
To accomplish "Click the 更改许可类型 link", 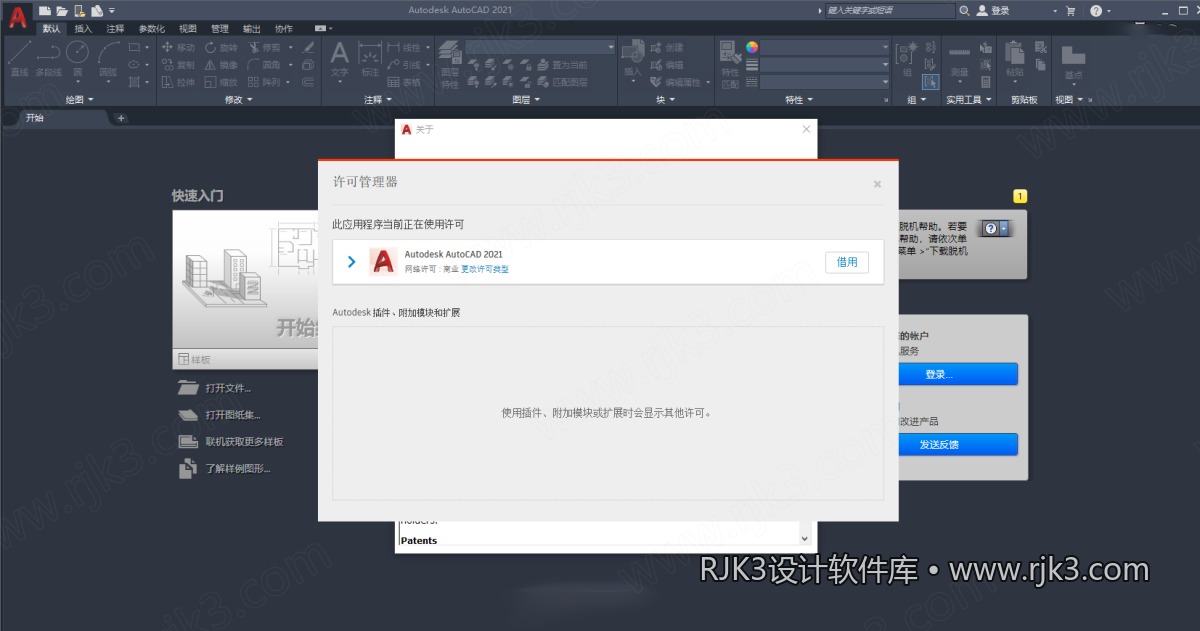I will 485,270.
